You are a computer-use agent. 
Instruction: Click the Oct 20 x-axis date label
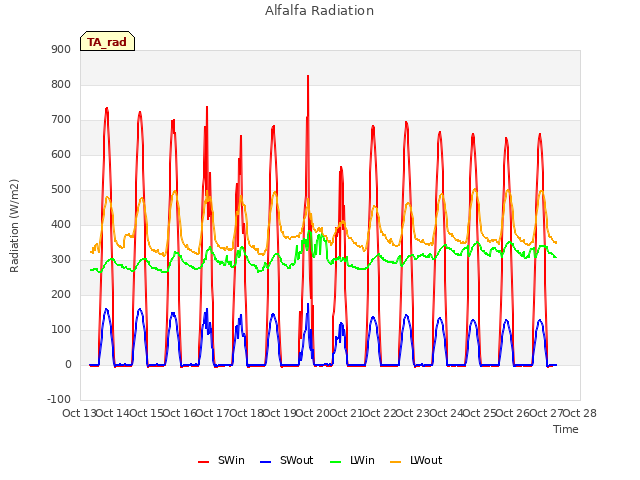313,413
